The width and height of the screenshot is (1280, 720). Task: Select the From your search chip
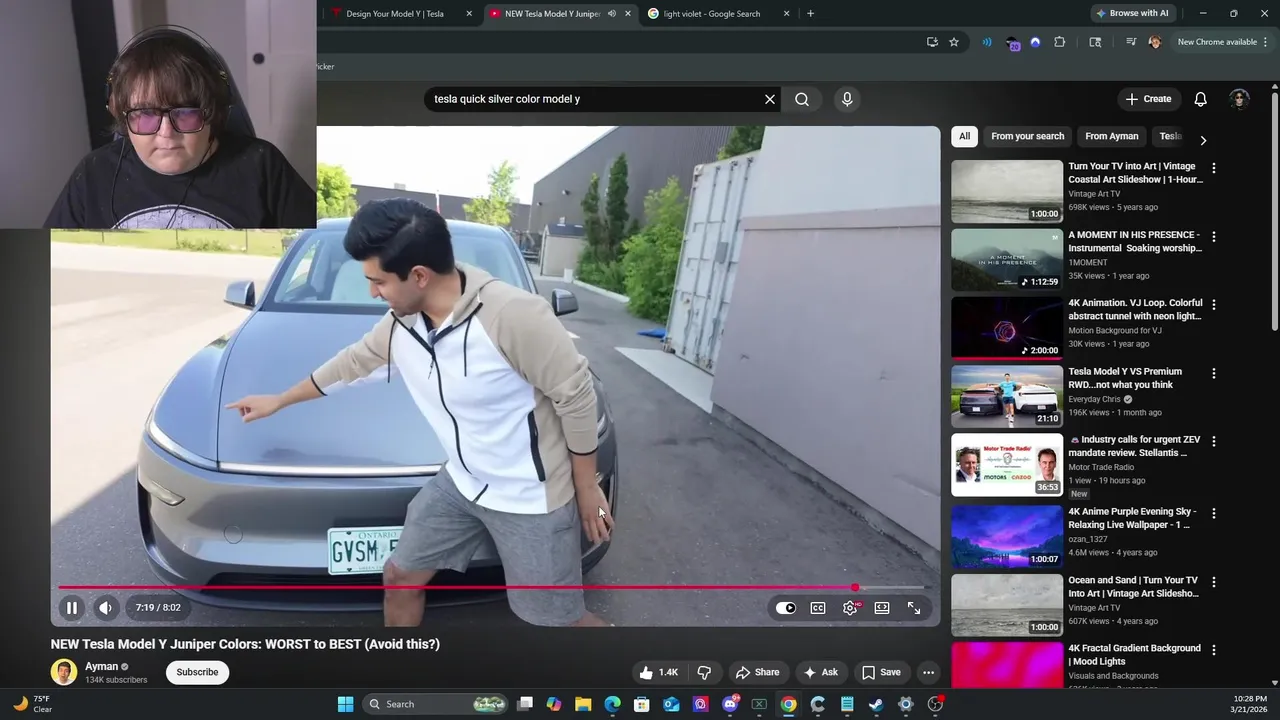tap(1028, 136)
